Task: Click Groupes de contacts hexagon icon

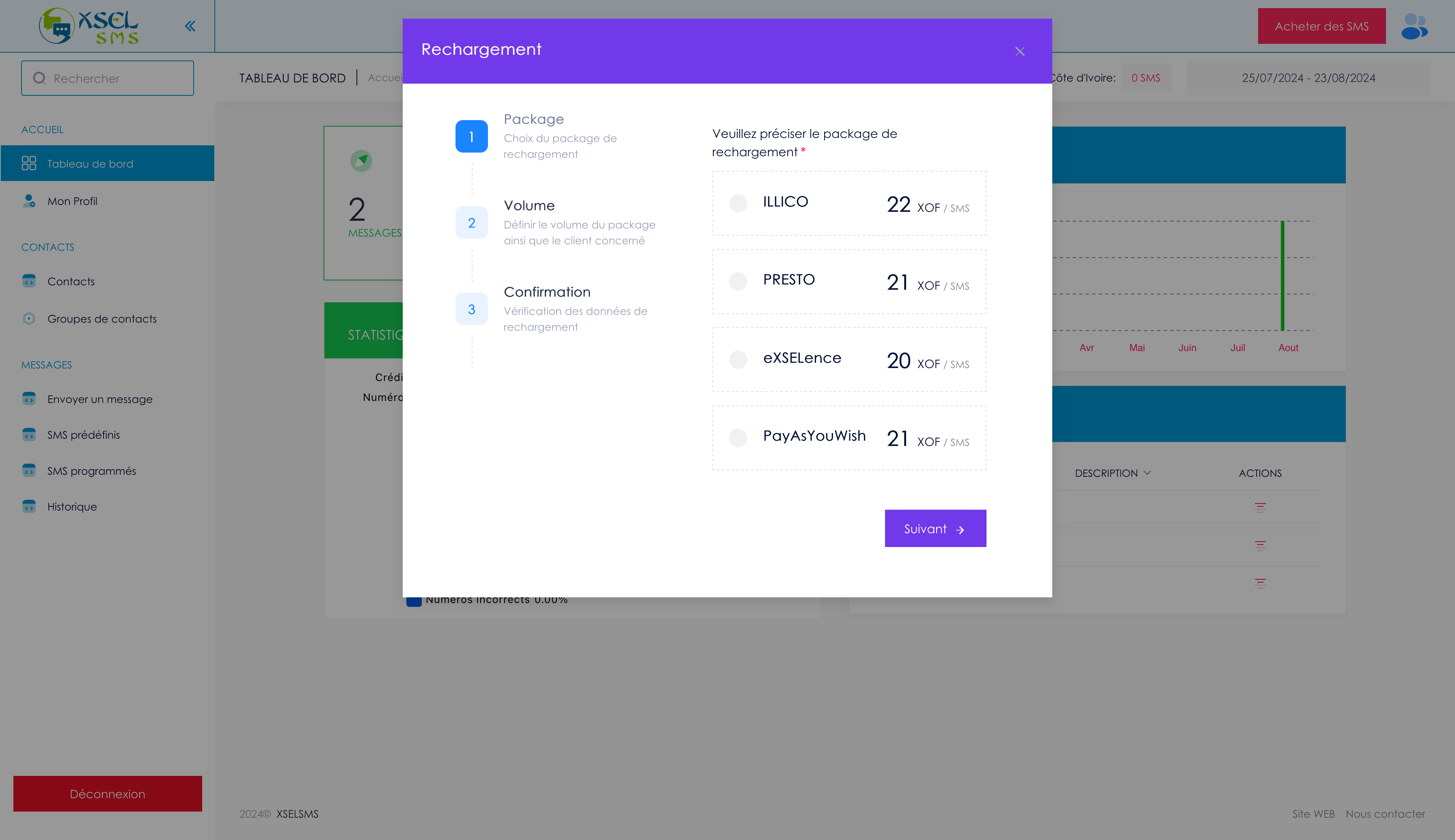Action: coord(29,319)
